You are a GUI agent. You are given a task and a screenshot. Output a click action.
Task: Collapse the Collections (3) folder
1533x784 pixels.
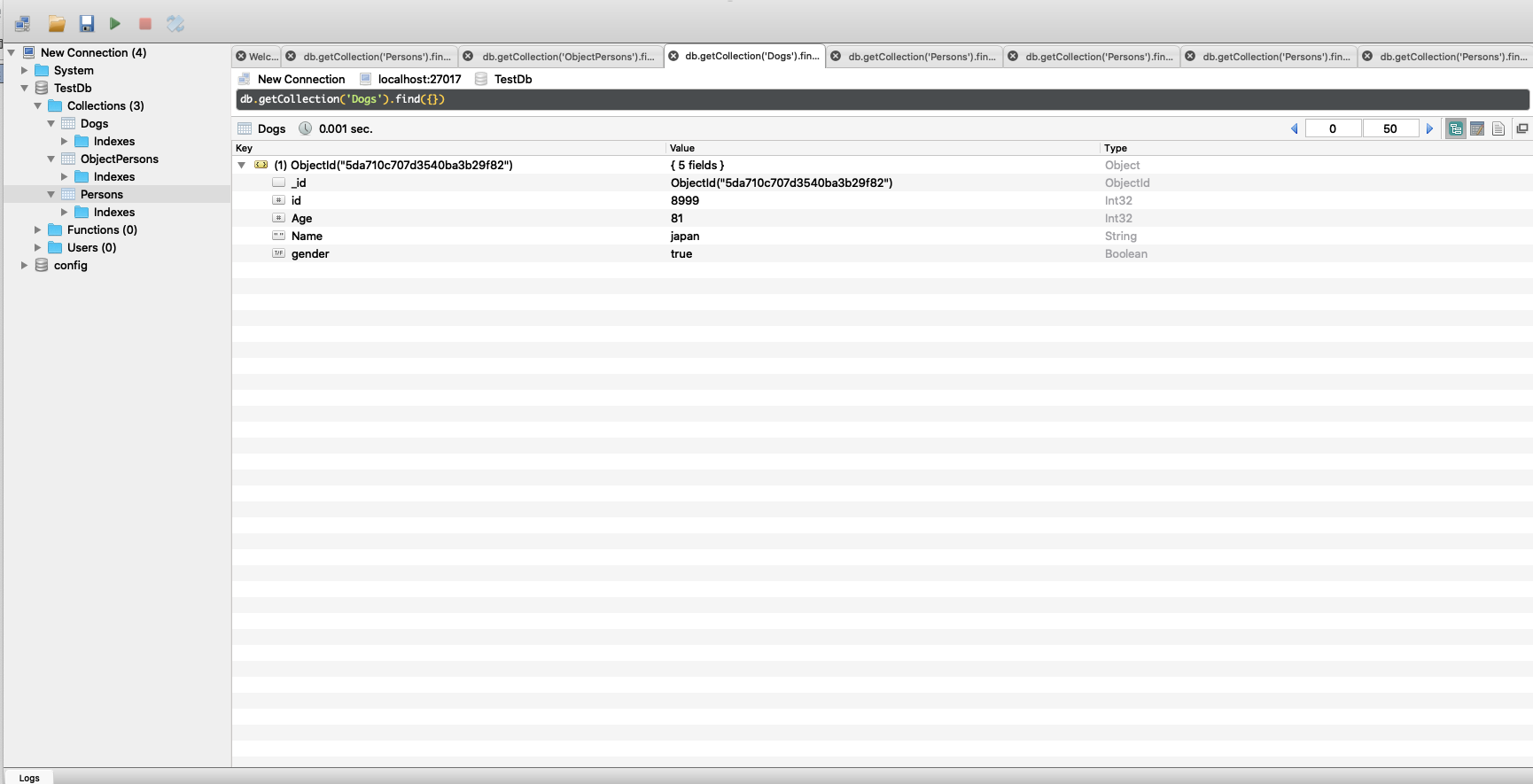pyautogui.click(x=38, y=105)
